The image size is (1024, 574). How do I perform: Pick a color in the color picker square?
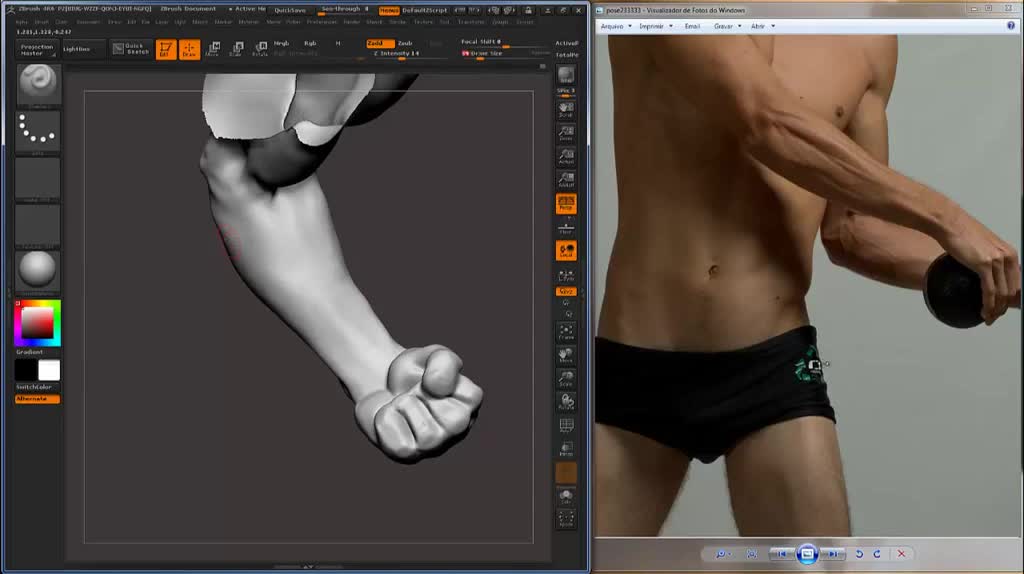pyautogui.click(x=37, y=323)
